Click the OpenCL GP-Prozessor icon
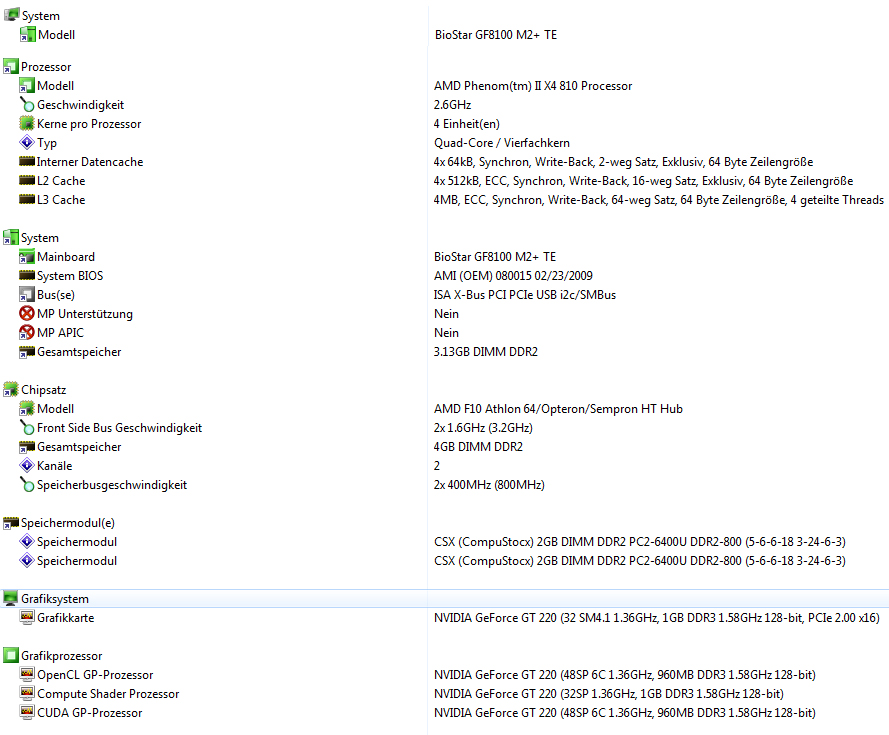The width and height of the screenshot is (889, 735). (27, 674)
